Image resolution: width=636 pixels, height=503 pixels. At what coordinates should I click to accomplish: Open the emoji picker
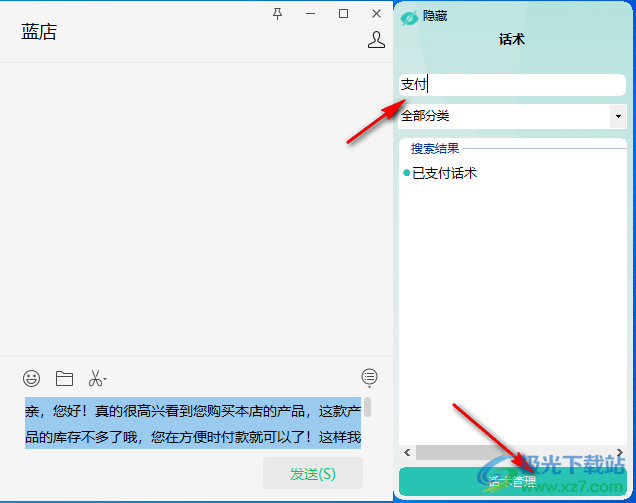click(32, 378)
